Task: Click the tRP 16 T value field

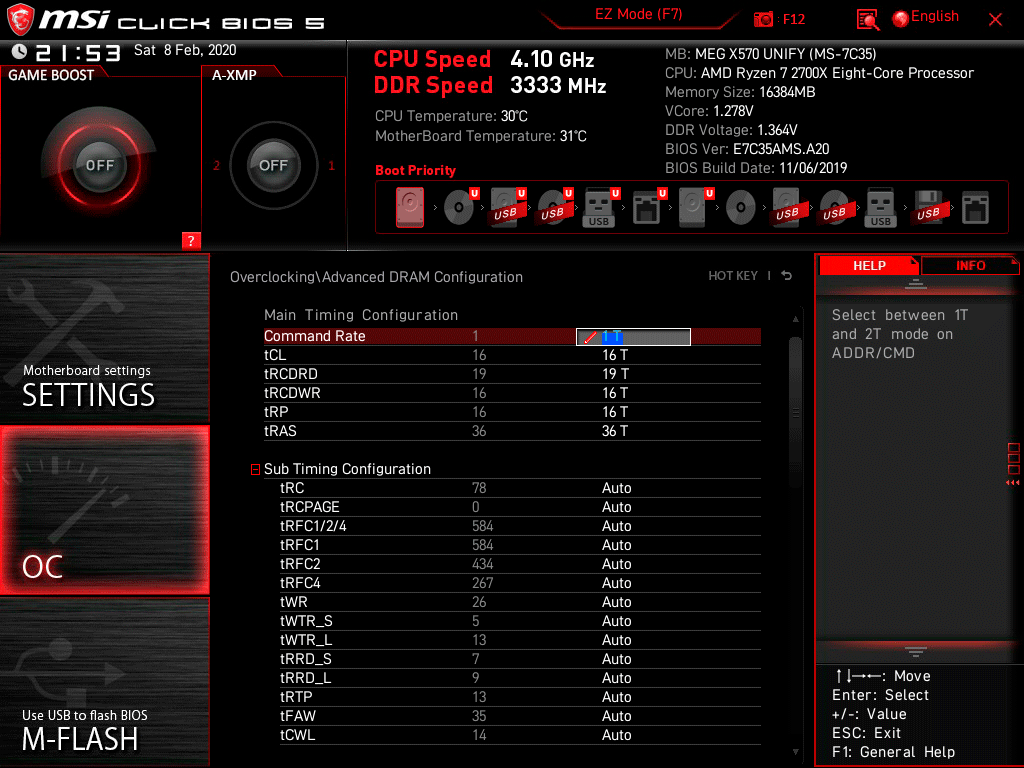Action: (615, 411)
